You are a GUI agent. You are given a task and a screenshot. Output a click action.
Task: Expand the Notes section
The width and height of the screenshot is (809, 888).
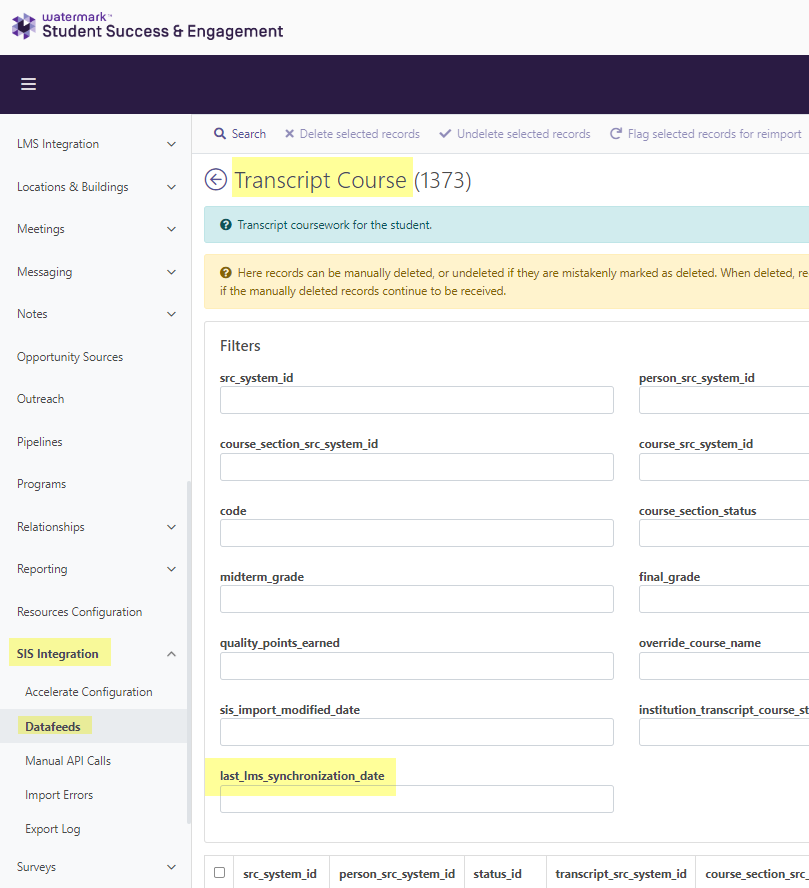pos(171,314)
